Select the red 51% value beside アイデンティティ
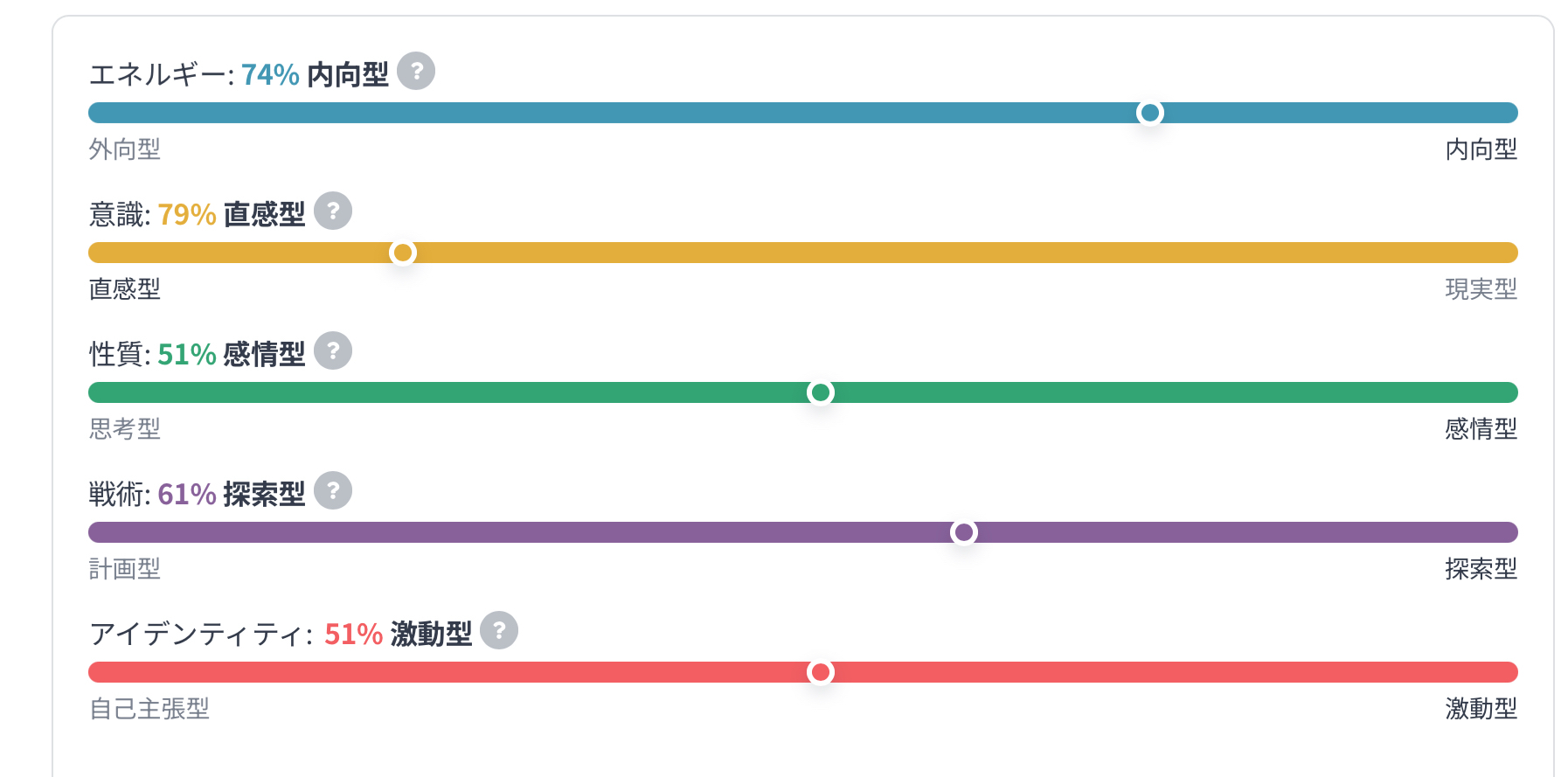Screen dimensions: 1568x777 click(x=353, y=635)
